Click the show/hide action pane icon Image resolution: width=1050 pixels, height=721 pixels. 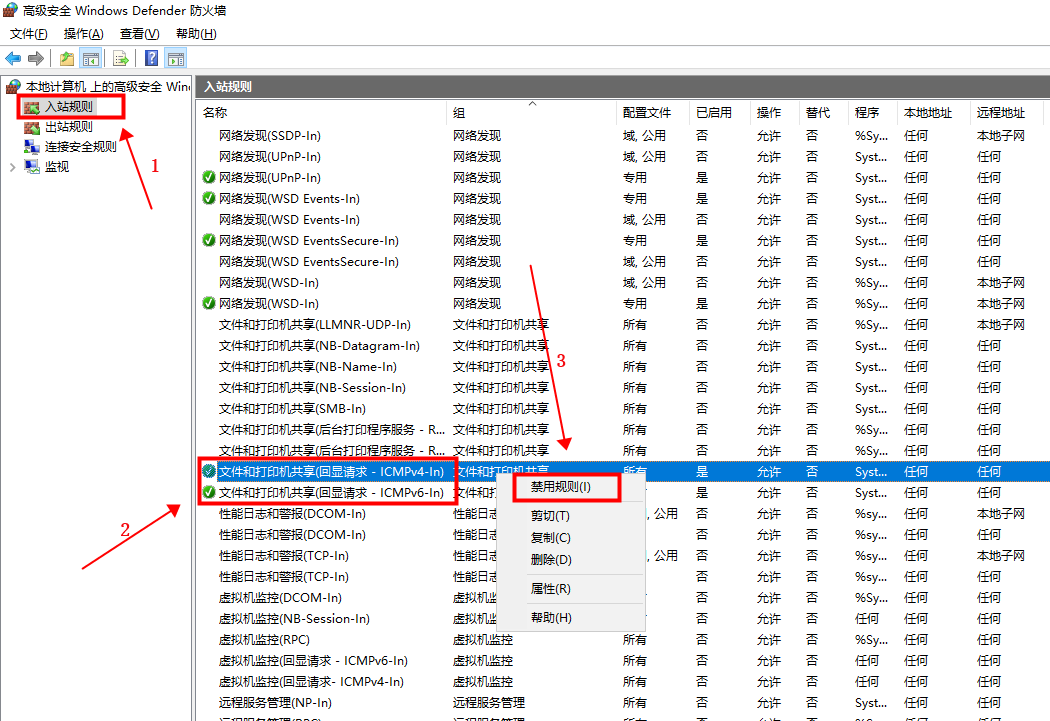176,59
